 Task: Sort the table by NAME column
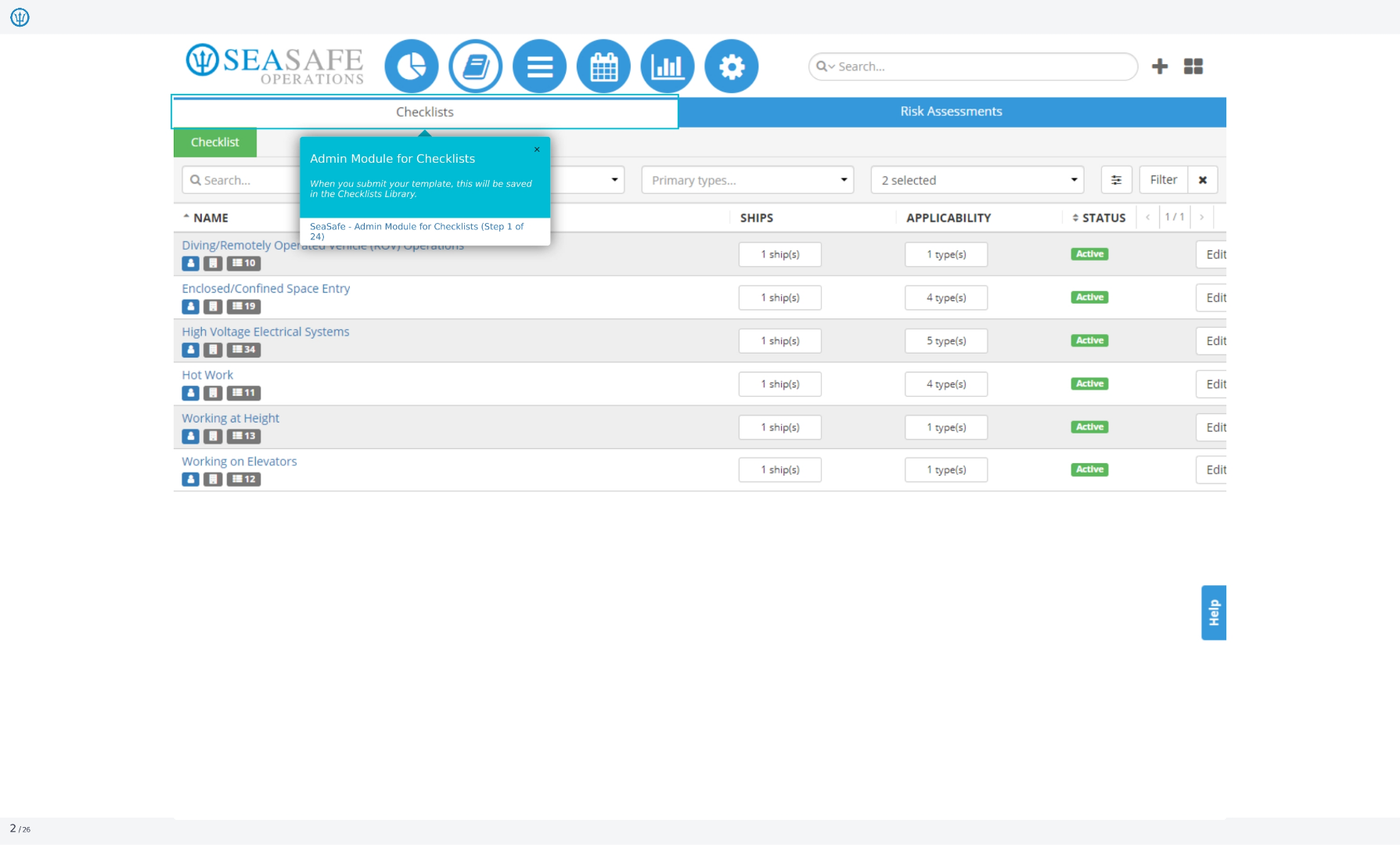[x=206, y=218]
